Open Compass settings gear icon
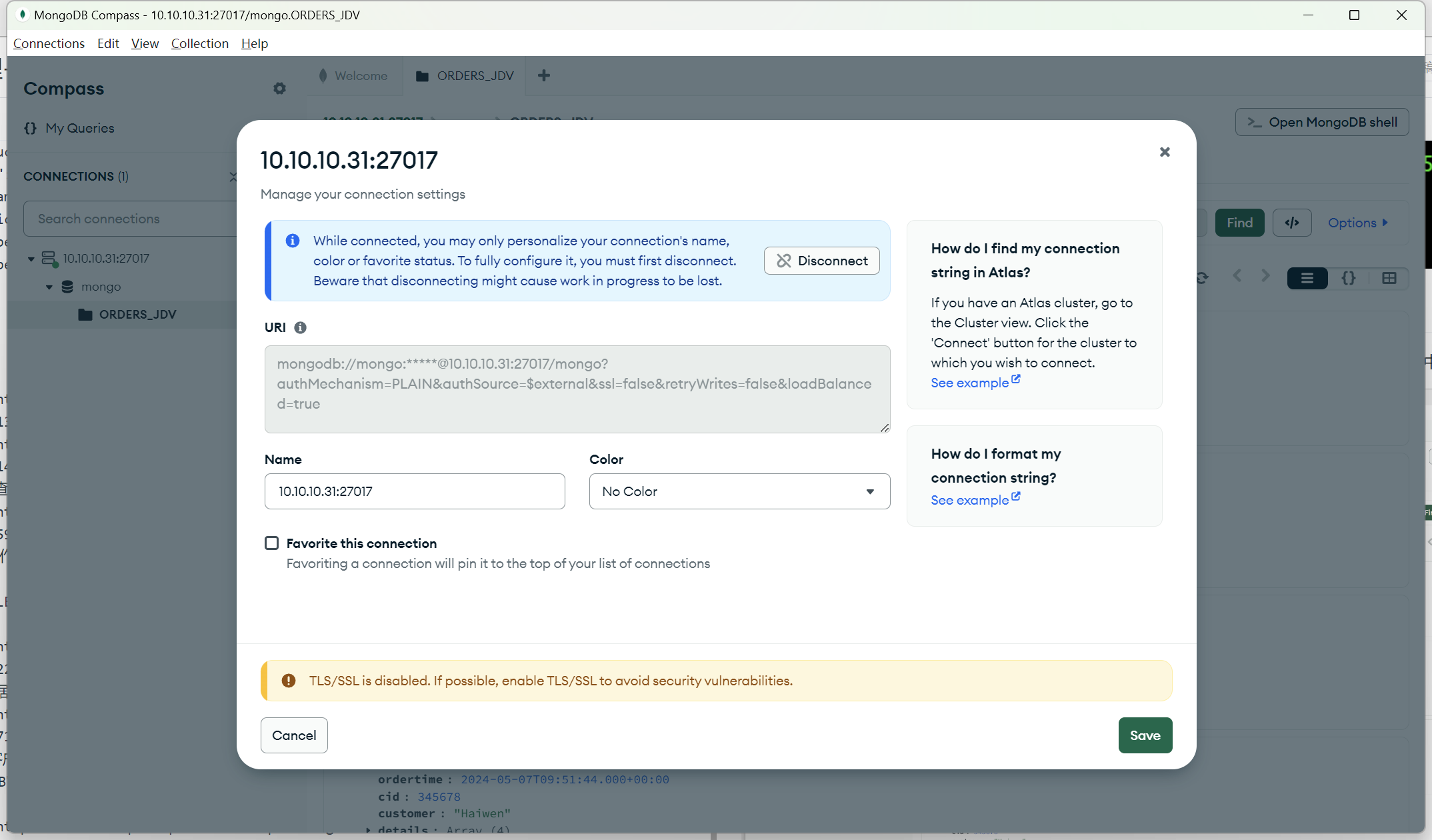The width and height of the screenshot is (1432, 840). [x=280, y=89]
